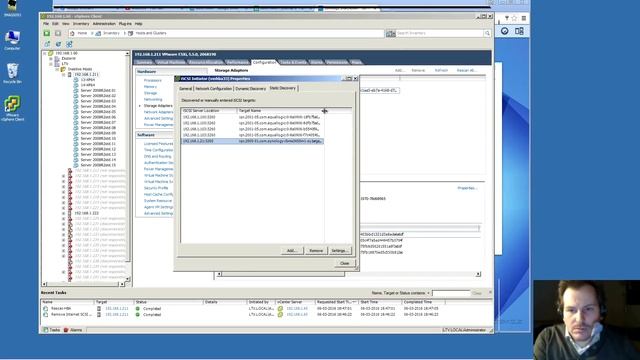640x360 pixels.
Task: Select the 192.168.1.211 host icon in tree
Action: [x=70, y=75]
